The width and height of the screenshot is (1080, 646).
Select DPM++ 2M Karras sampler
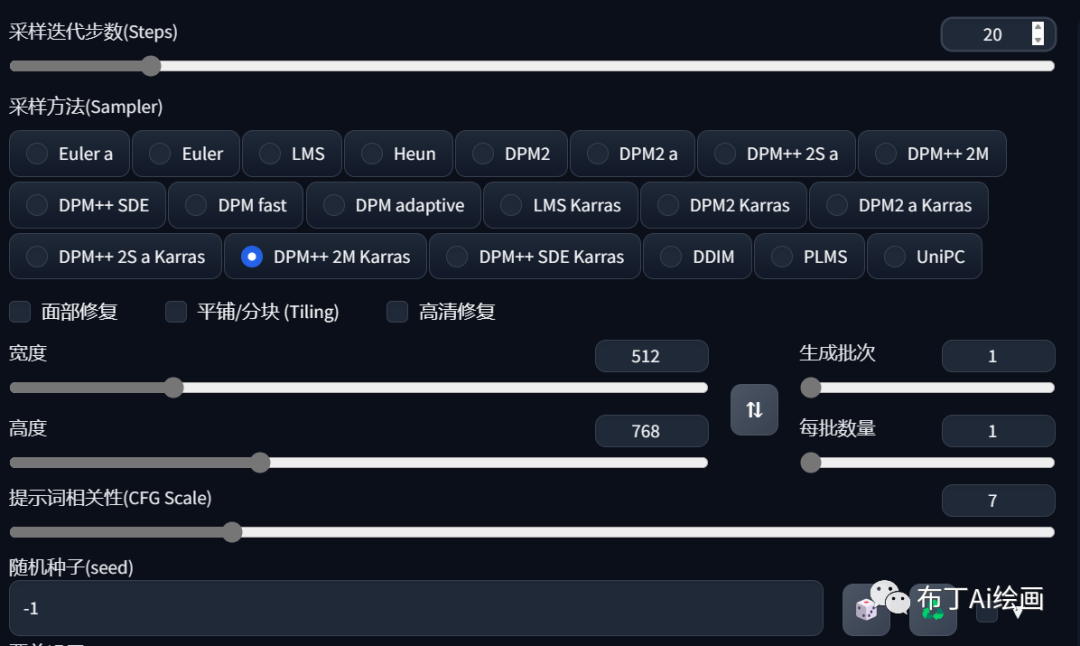tap(252, 257)
